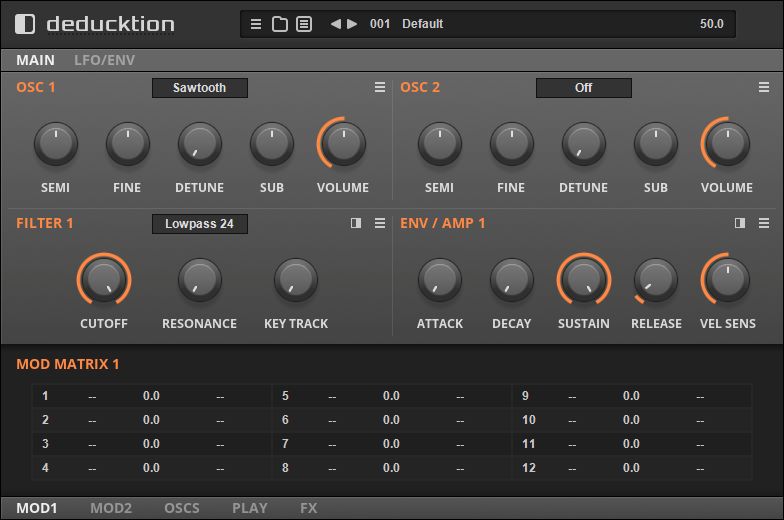The width and height of the screenshot is (784, 520).
Task: Click mod matrix slot 4 amount 0.0
Action: [151, 468]
